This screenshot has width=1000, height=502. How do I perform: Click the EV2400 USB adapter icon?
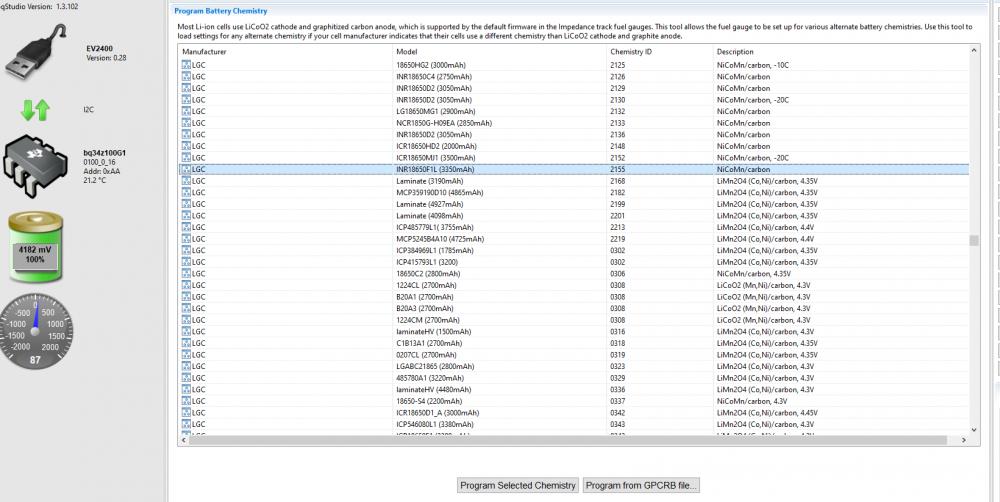click(36, 50)
